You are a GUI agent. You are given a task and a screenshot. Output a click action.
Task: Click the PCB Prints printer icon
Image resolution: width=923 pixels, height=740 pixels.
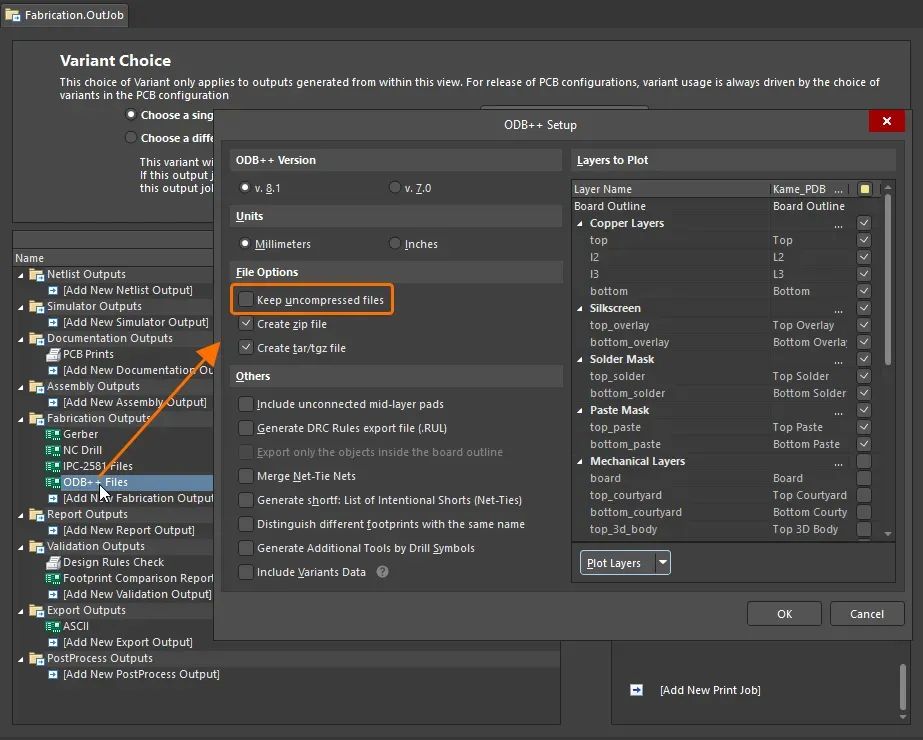pyautogui.click(x=53, y=354)
